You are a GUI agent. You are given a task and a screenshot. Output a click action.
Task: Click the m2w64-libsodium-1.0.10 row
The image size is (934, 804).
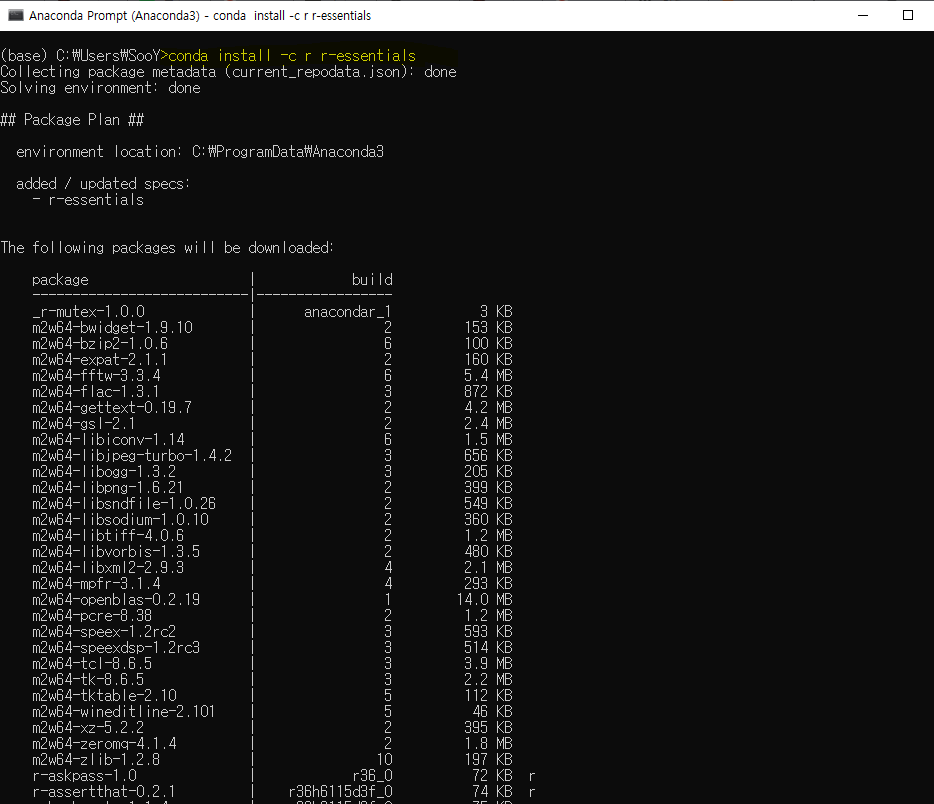click(272, 520)
